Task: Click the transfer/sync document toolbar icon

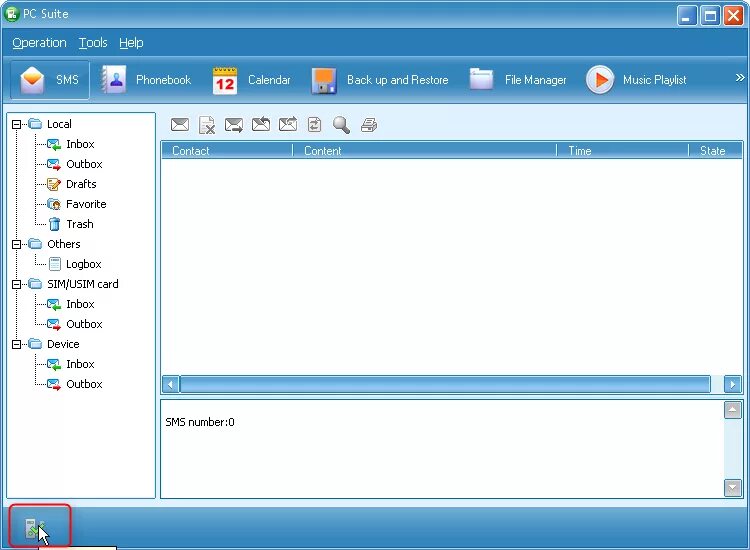Action: (314, 125)
